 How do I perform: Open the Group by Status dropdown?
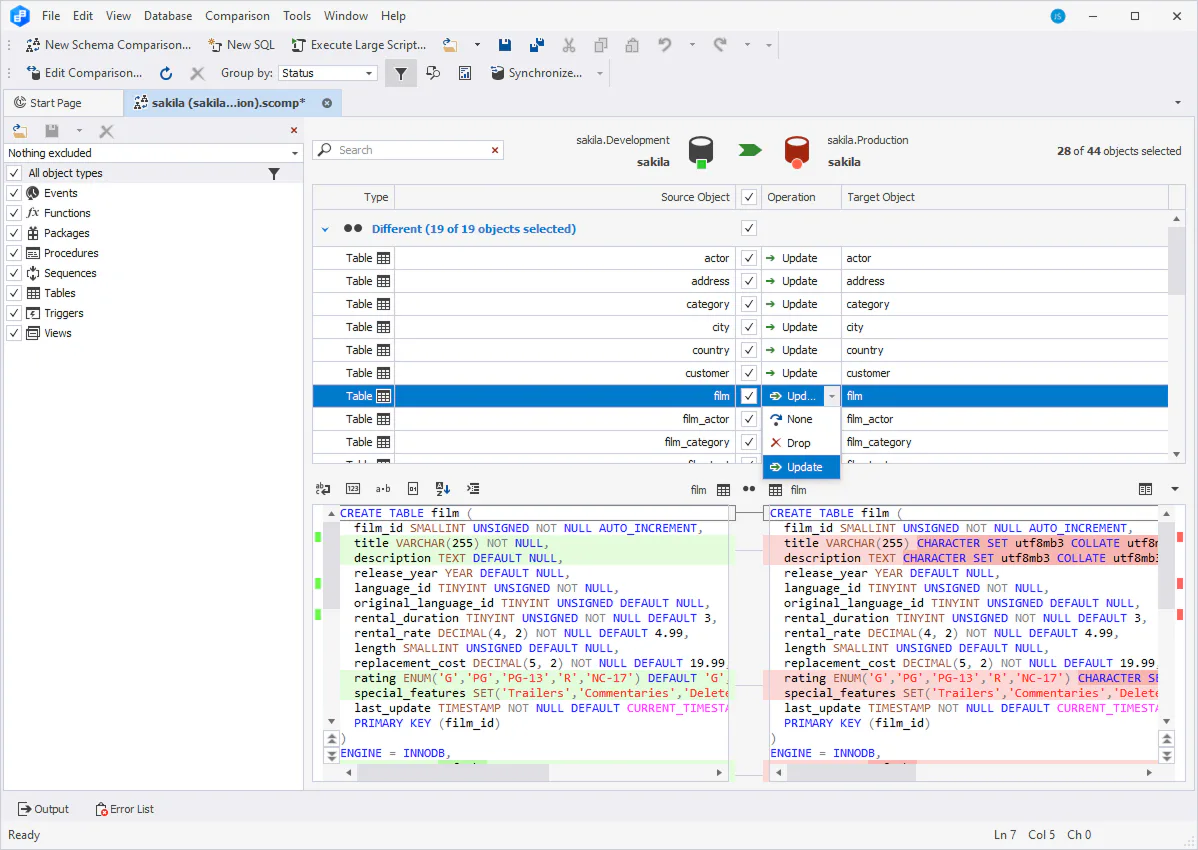pyautogui.click(x=369, y=73)
